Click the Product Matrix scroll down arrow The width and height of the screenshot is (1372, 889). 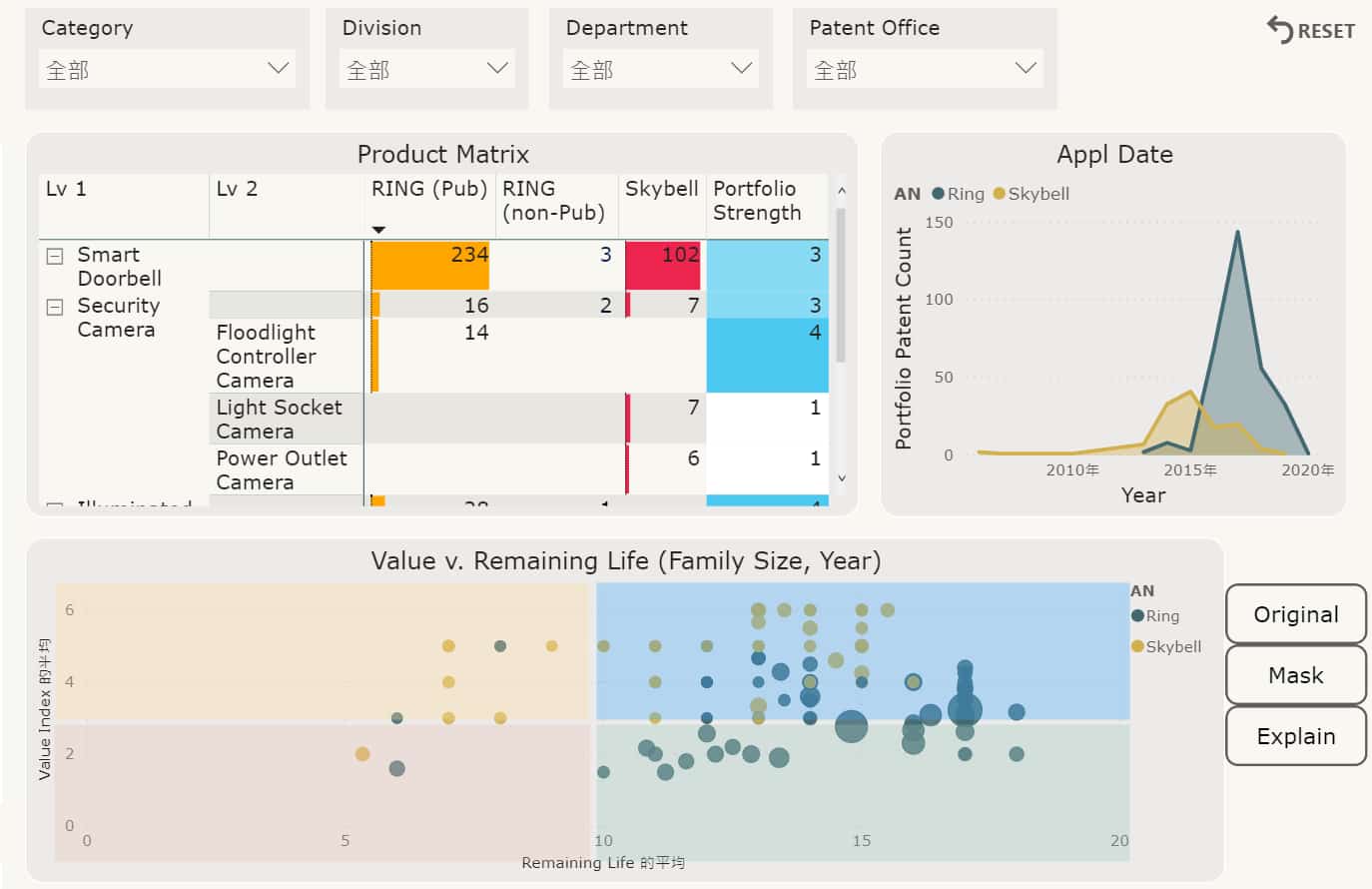point(841,478)
